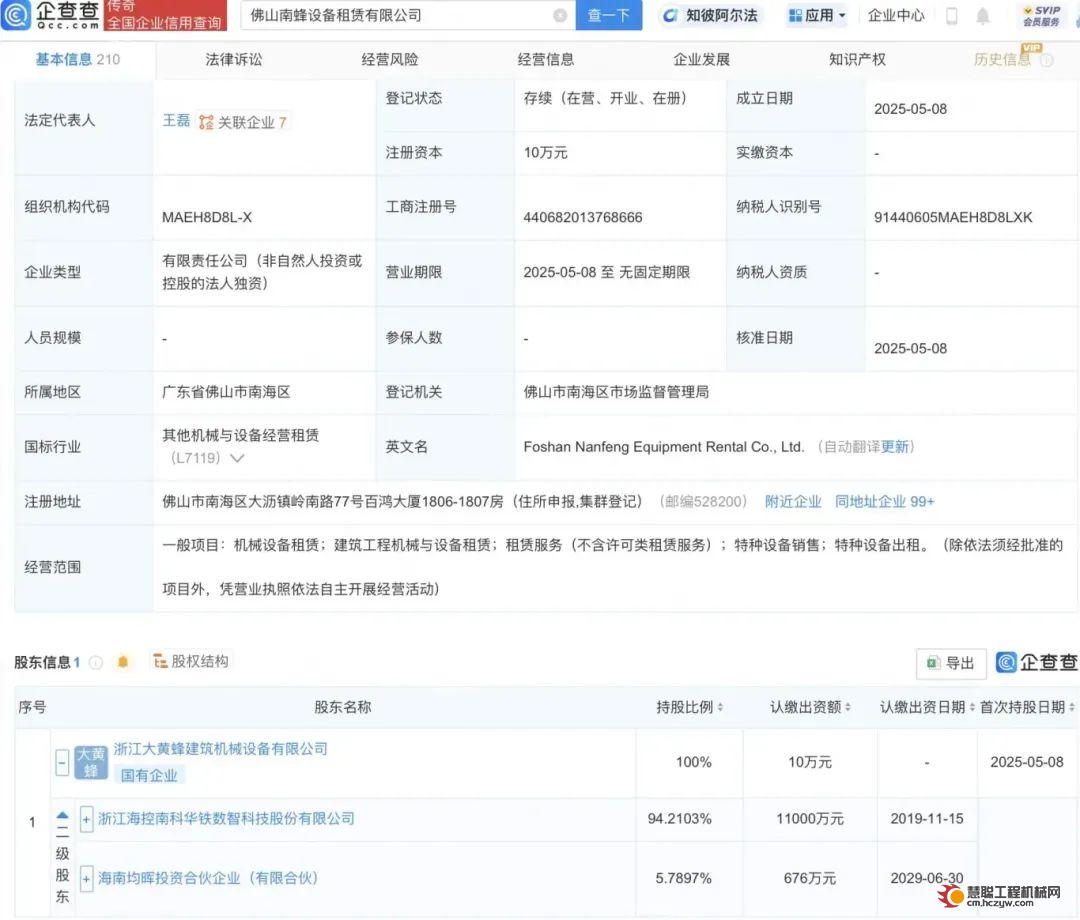This screenshot has width=1080, height=920.
Task: Click the 2019-11-15 date cell
Action: (x=927, y=819)
